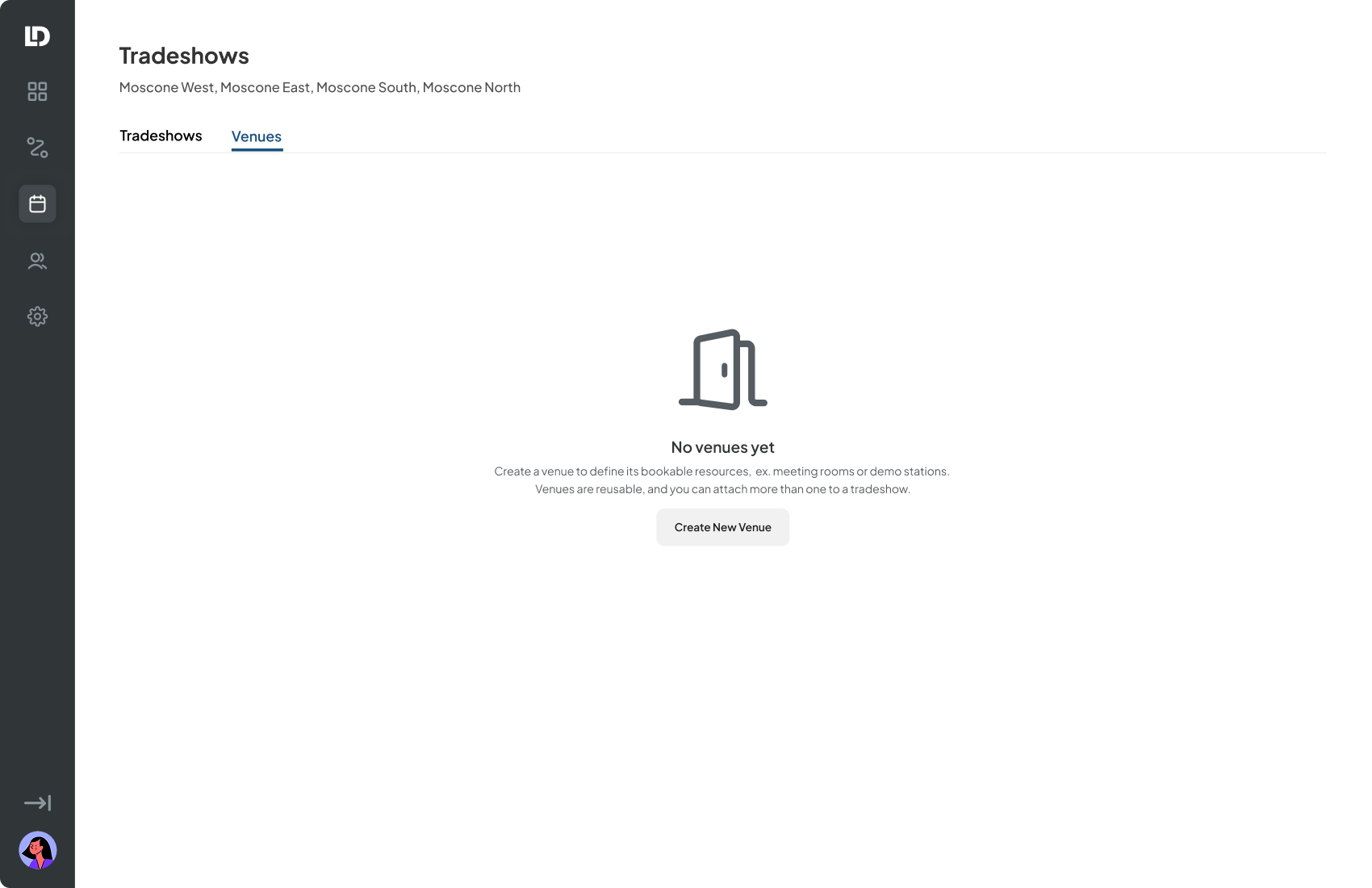Click the user avatar in the sidebar
This screenshot has height=888, width=1372.
click(37, 850)
